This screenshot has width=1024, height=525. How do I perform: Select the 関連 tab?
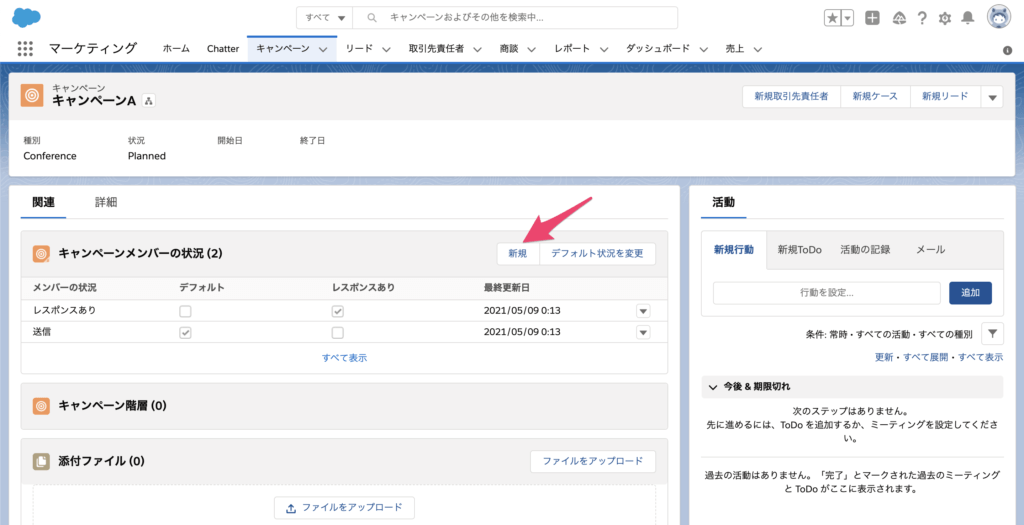[x=43, y=202]
